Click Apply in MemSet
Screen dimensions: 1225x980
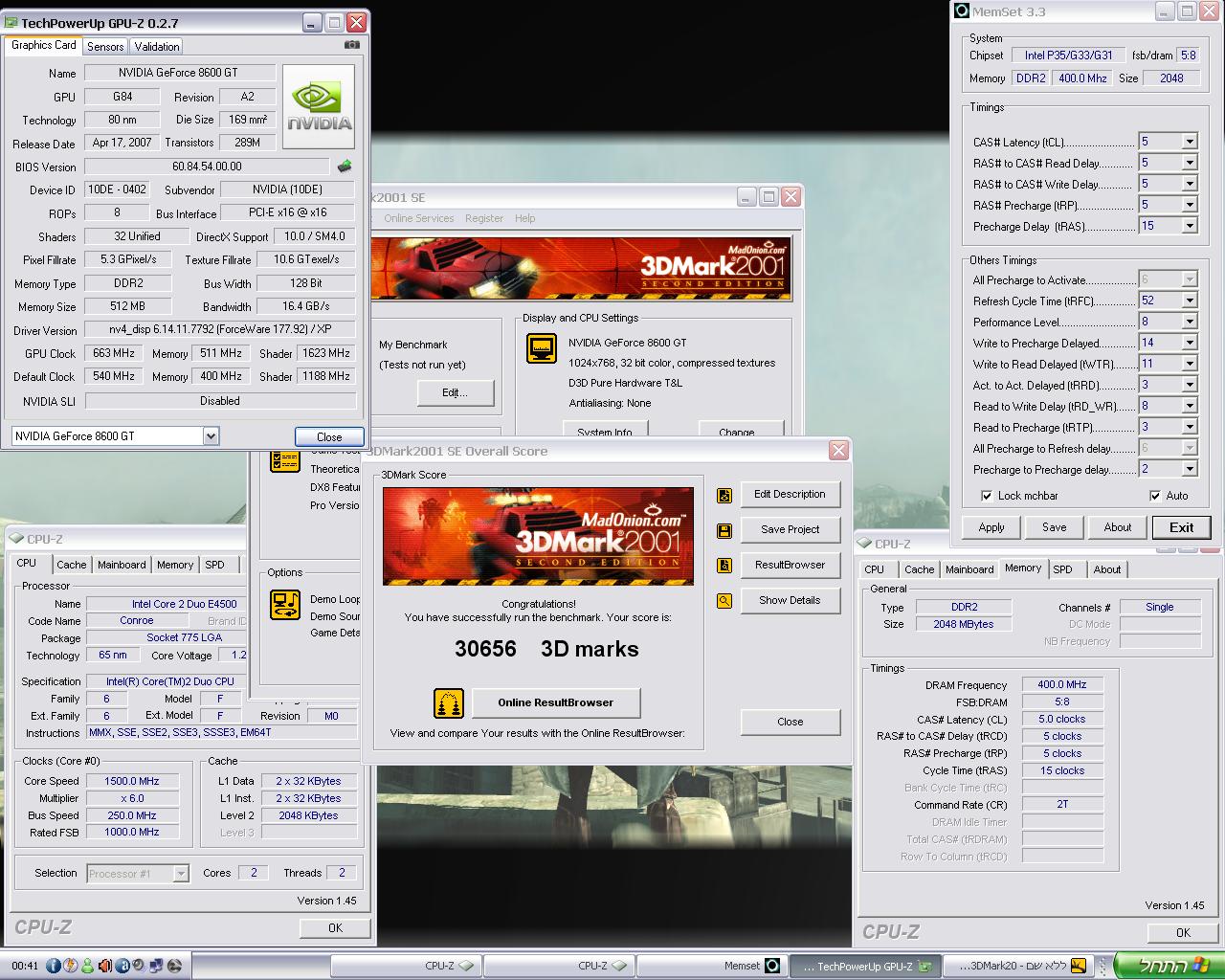[x=991, y=527]
